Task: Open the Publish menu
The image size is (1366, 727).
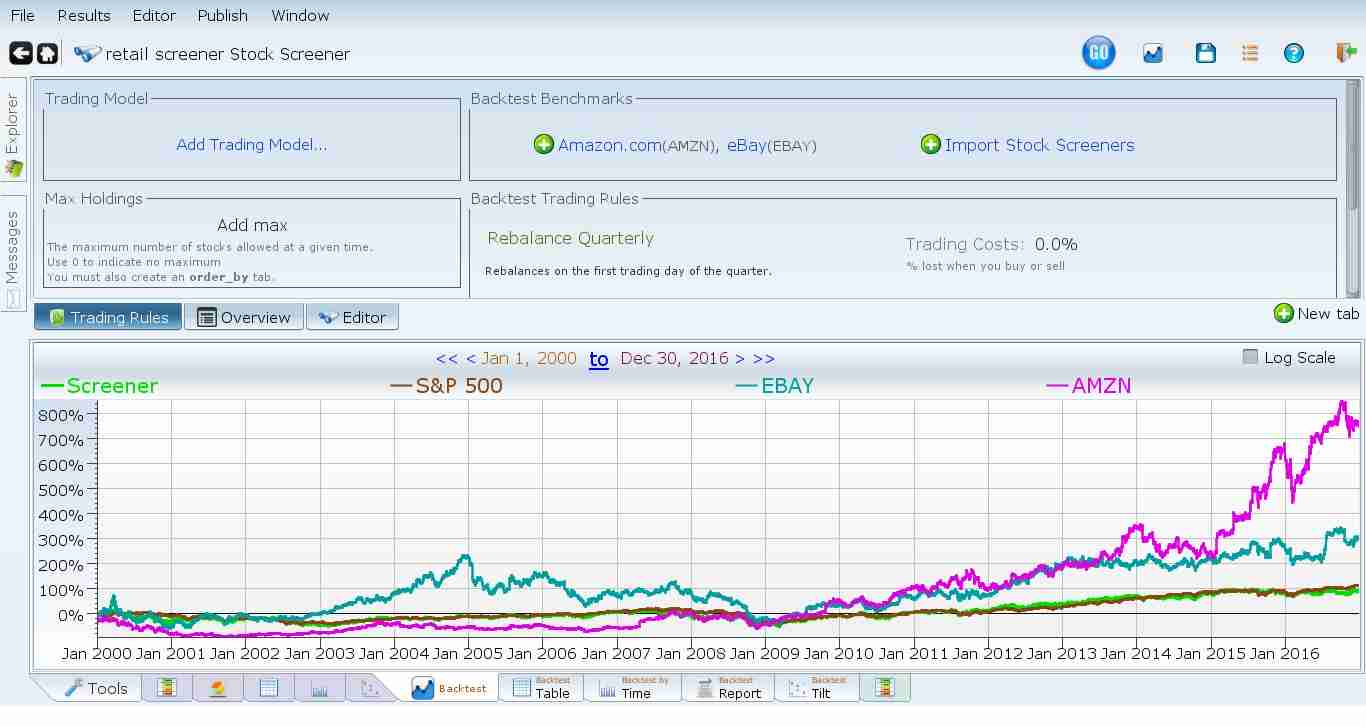Action: (x=222, y=15)
